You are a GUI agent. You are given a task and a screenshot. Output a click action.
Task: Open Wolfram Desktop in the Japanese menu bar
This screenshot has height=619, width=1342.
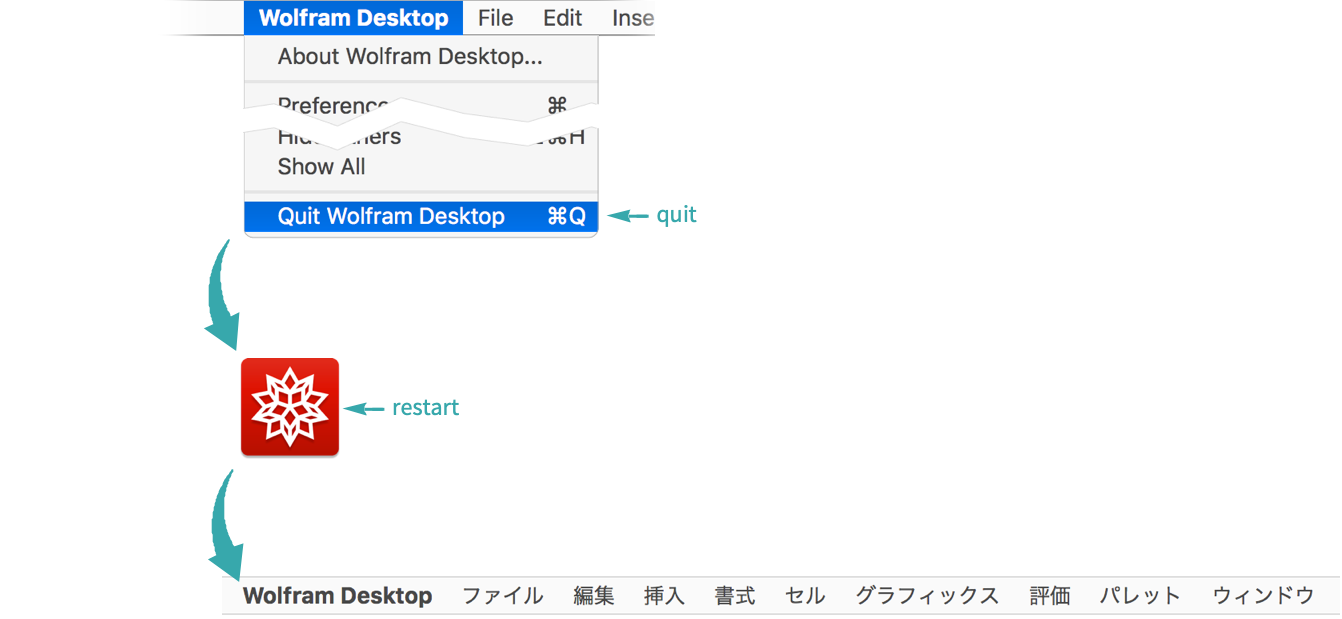(338, 596)
